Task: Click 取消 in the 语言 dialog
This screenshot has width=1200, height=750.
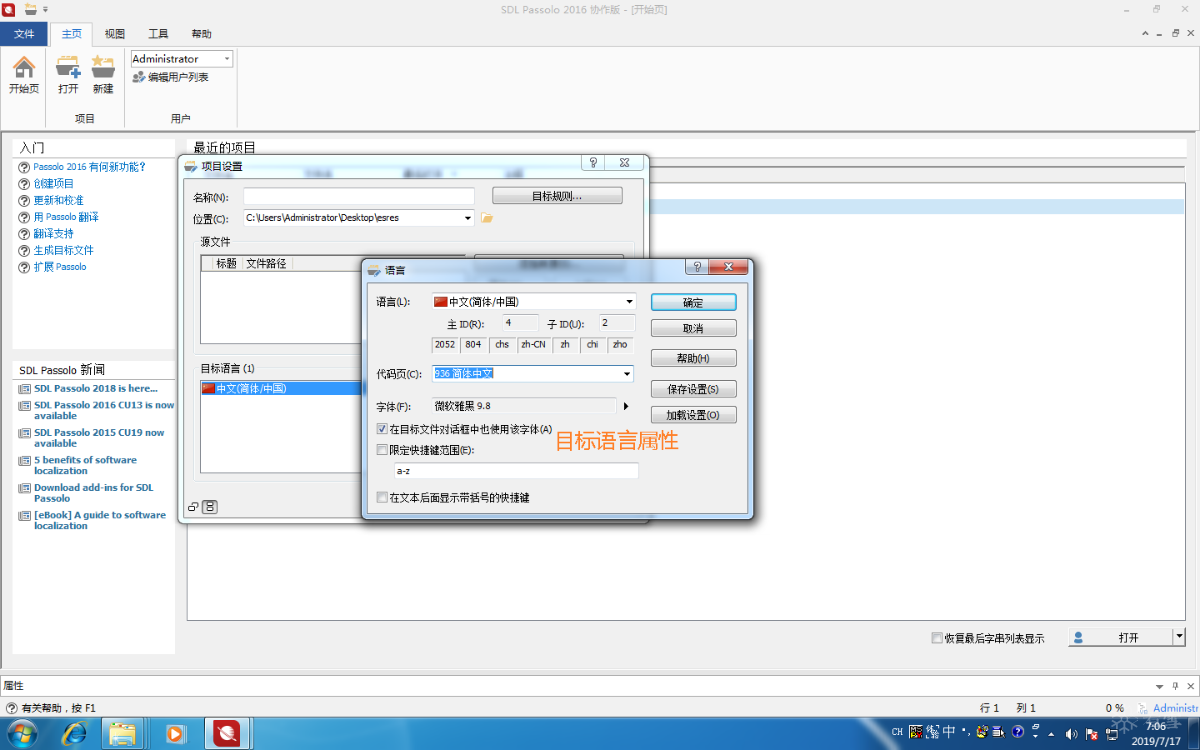Action: 693,328
